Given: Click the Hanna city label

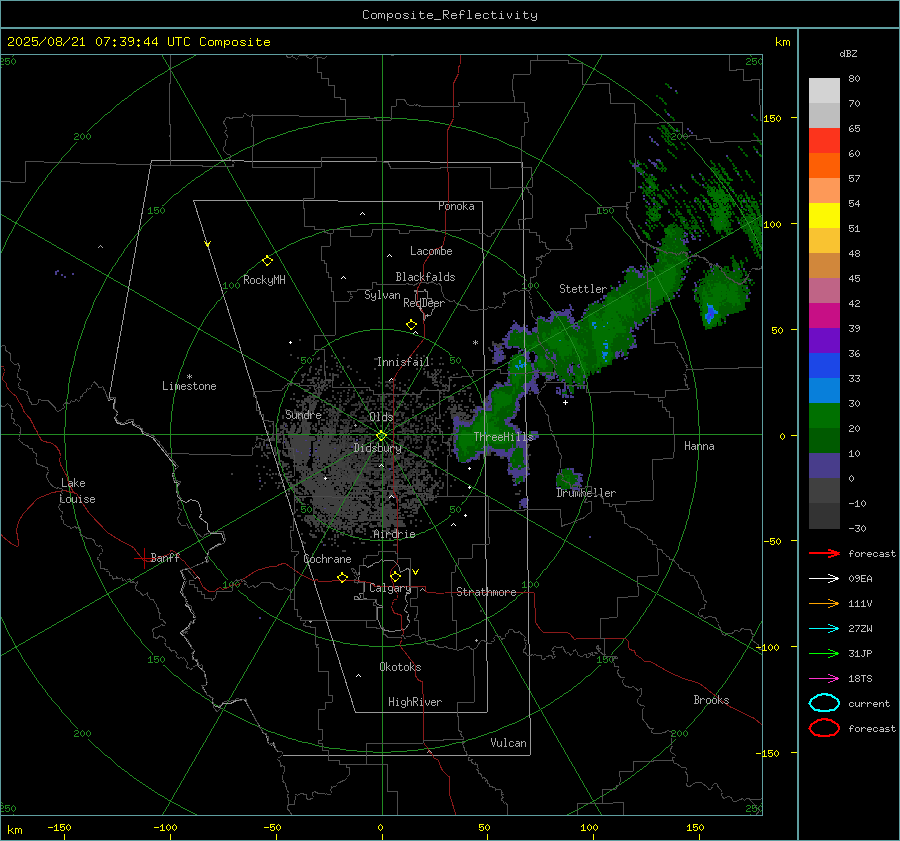Looking at the screenshot, I should [x=699, y=446].
